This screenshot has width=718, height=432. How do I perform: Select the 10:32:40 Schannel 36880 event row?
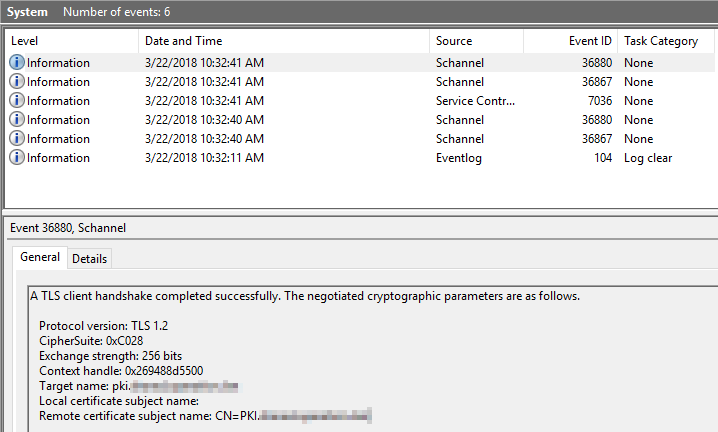click(300, 120)
